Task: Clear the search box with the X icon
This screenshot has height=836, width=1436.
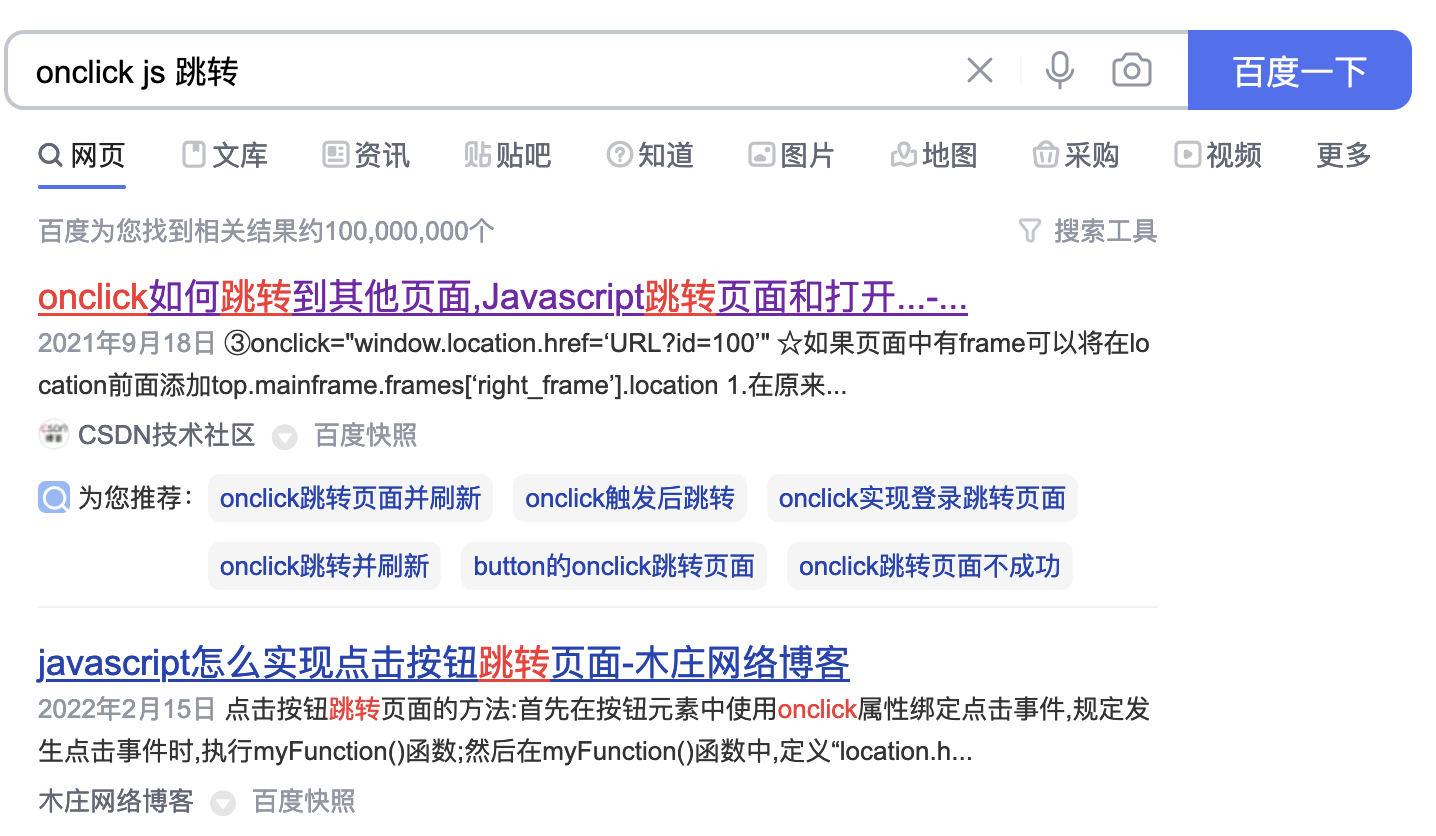Action: click(980, 70)
